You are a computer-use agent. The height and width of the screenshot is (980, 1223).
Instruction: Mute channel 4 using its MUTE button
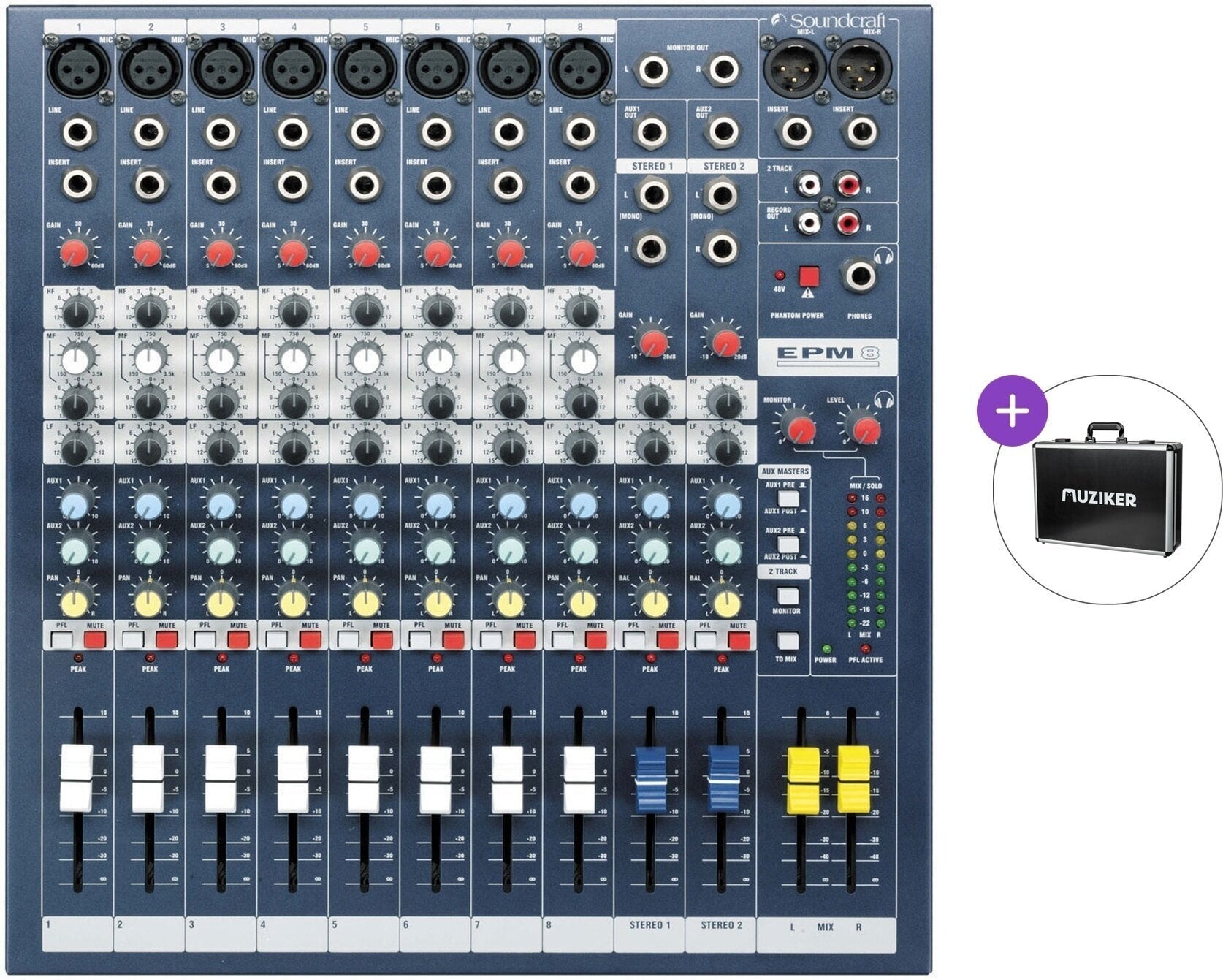[x=310, y=641]
